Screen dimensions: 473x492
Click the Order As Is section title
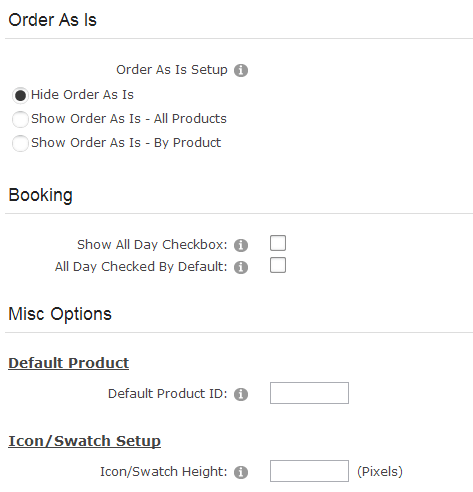[x=53, y=20]
